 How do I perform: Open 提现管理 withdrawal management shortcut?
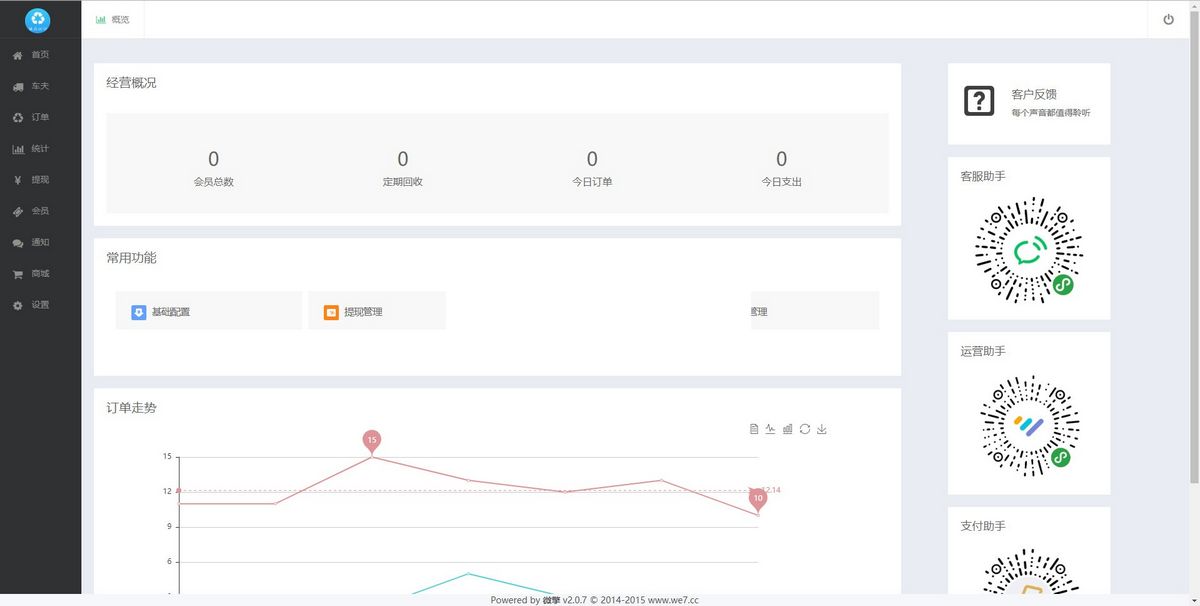click(x=377, y=311)
